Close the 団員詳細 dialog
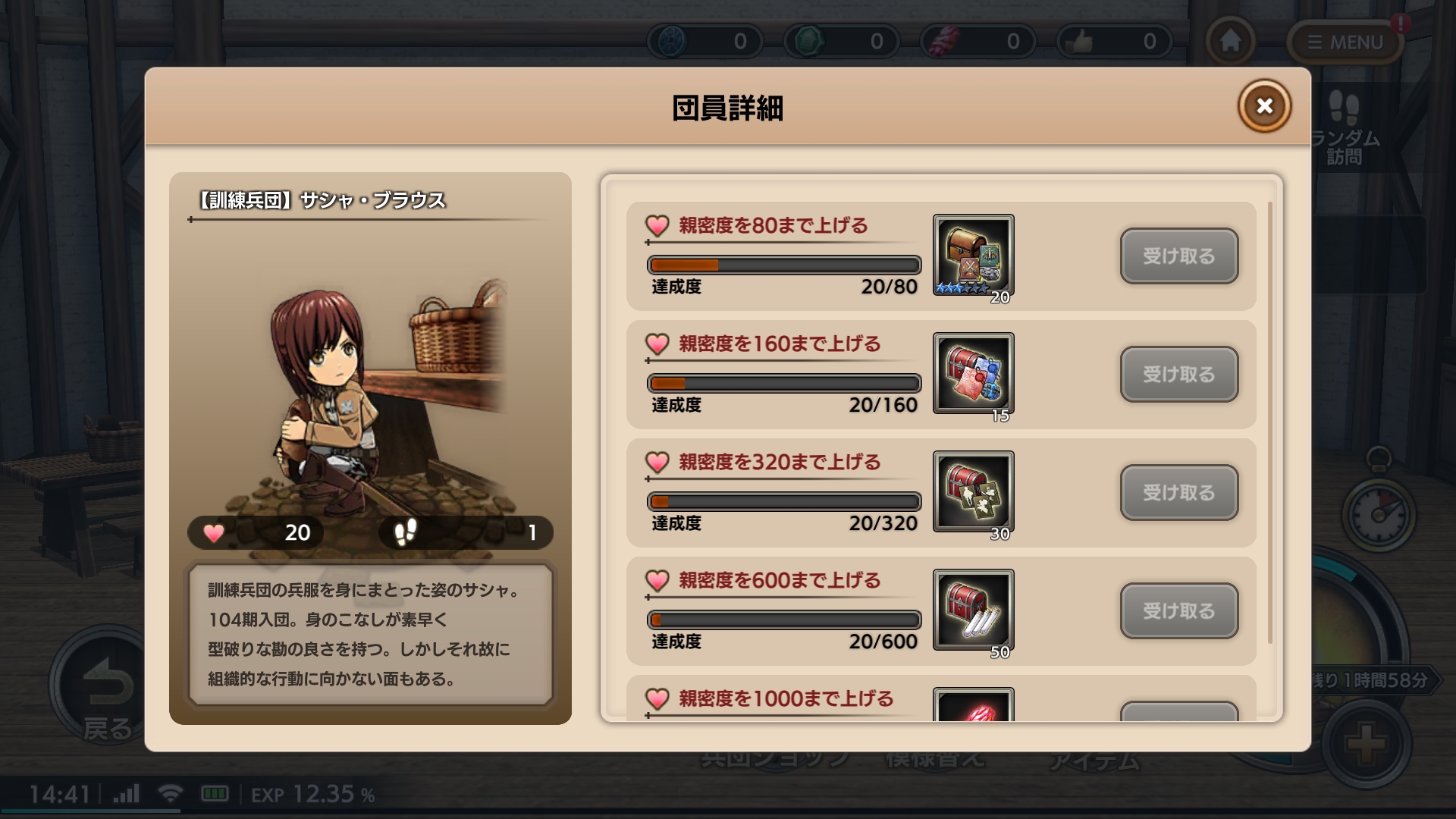Image resolution: width=1456 pixels, height=819 pixels. [x=1264, y=106]
